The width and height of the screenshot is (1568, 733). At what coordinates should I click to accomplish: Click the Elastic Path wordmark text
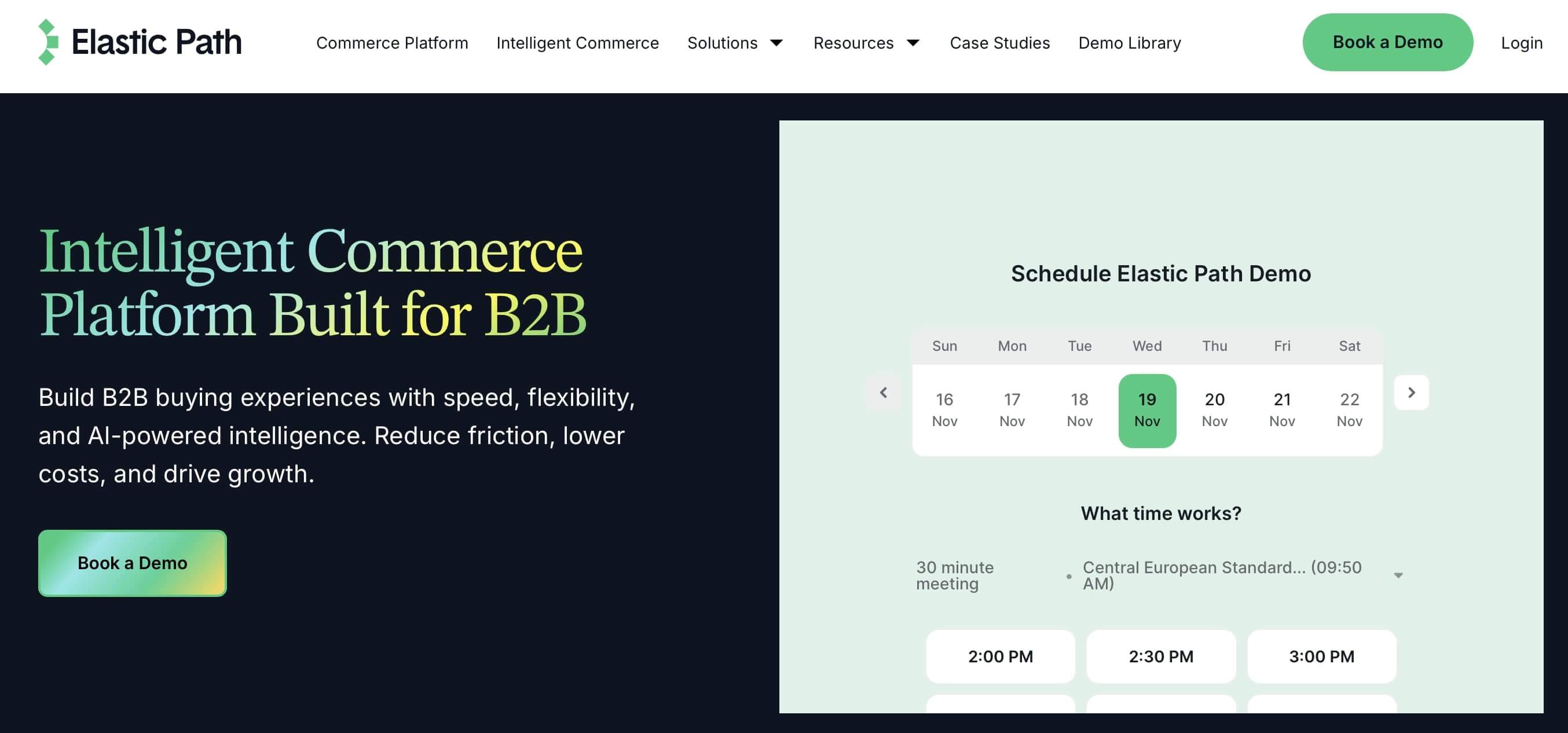(156, 42)
